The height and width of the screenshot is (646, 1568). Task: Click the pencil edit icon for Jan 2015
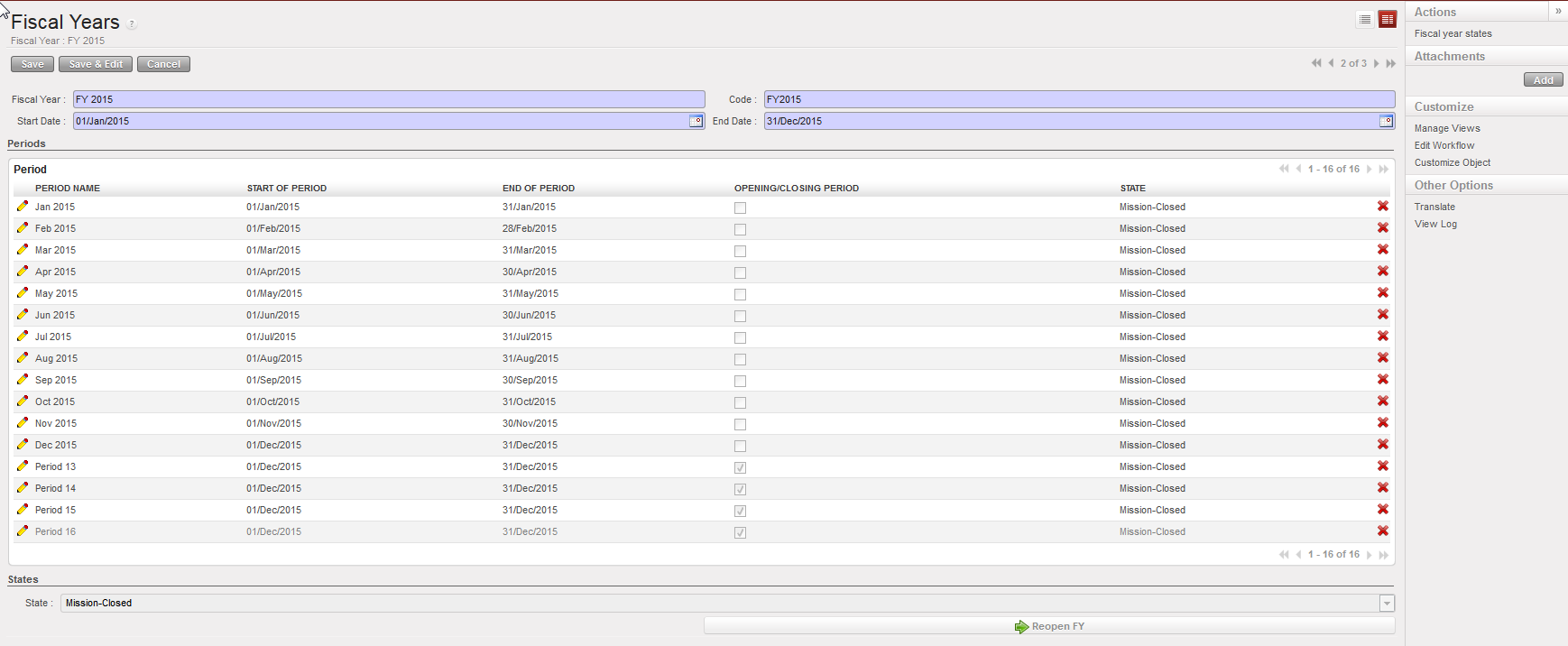23,207
